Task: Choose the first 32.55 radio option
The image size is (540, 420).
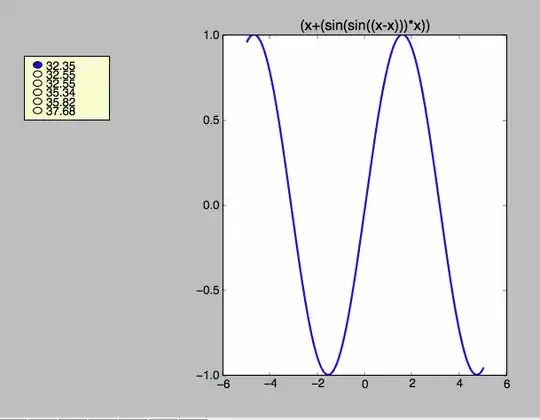Action: [x=38, y=74]
